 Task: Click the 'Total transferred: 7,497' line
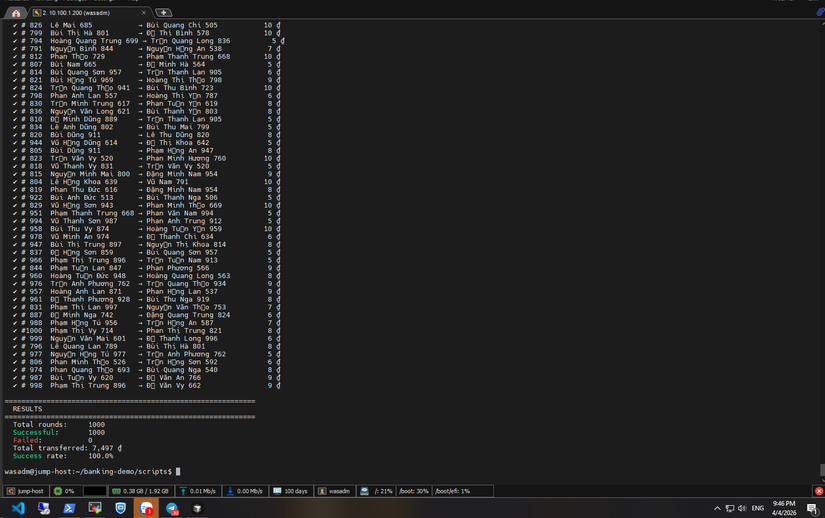[x=67, y=448]
